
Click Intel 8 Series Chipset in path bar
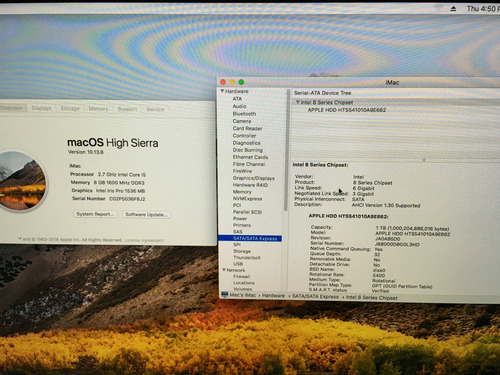pyautogui.click(x=372, y=297)
